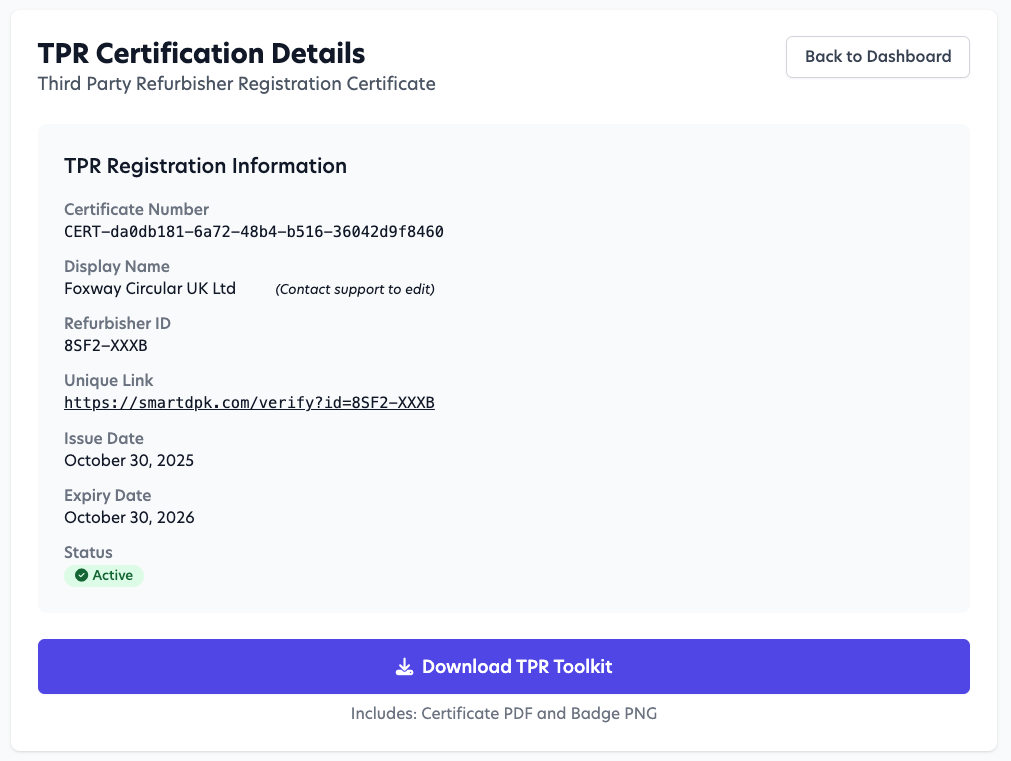Click the Expiry Date October 30 2026 value
The image size is (1011, 761).
click(129, 517)
